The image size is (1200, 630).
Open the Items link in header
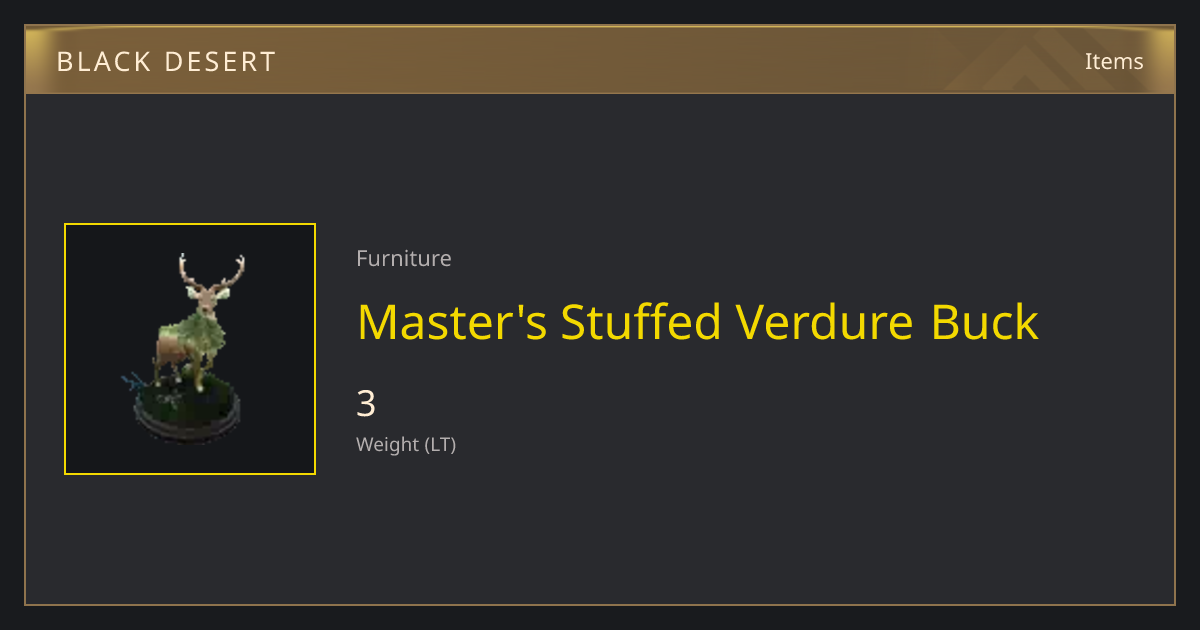[1114, 61]
